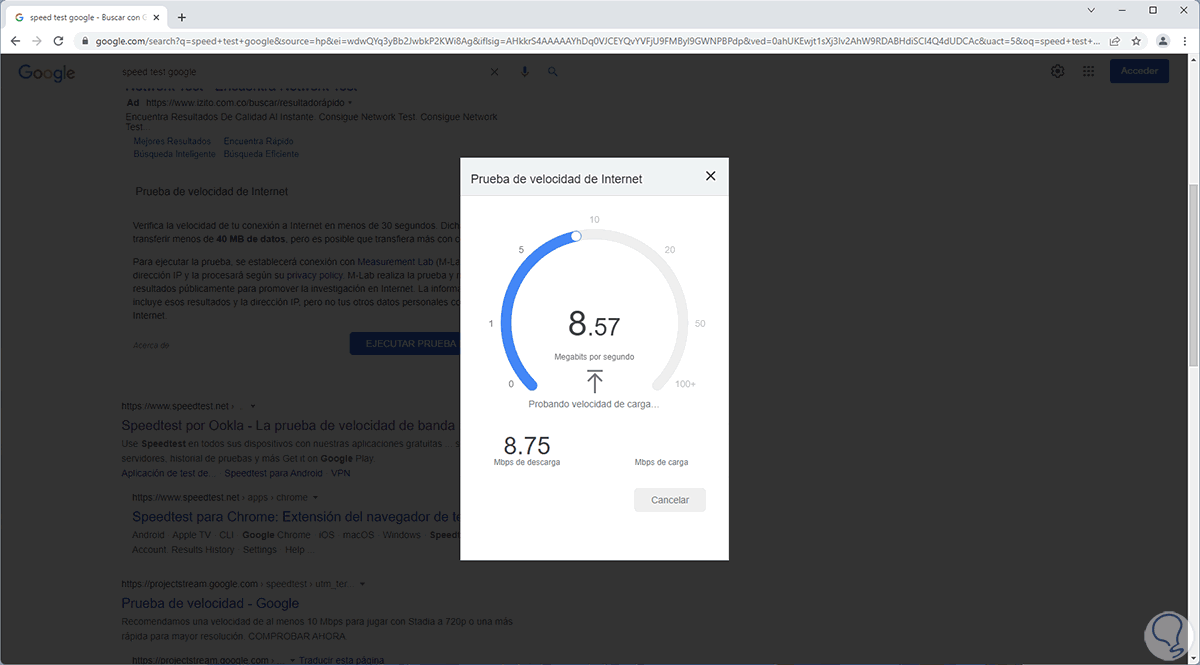1200x665 pixels.
Task: Click the 'Probando velocidad de carga...' status text
Action: pos(594,405)
